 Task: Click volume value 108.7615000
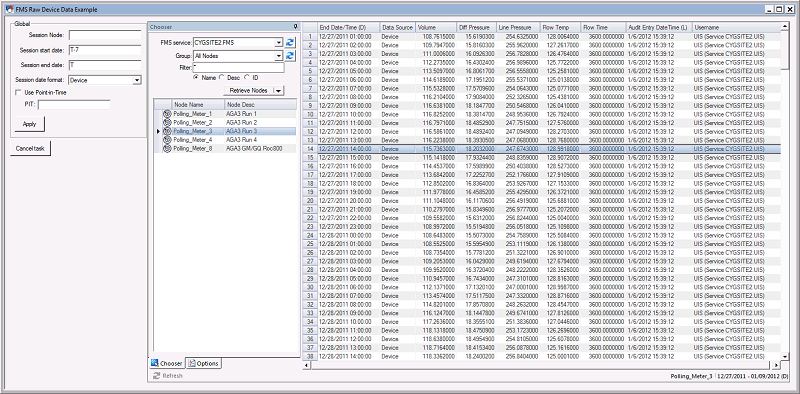[x=439, y=36]
